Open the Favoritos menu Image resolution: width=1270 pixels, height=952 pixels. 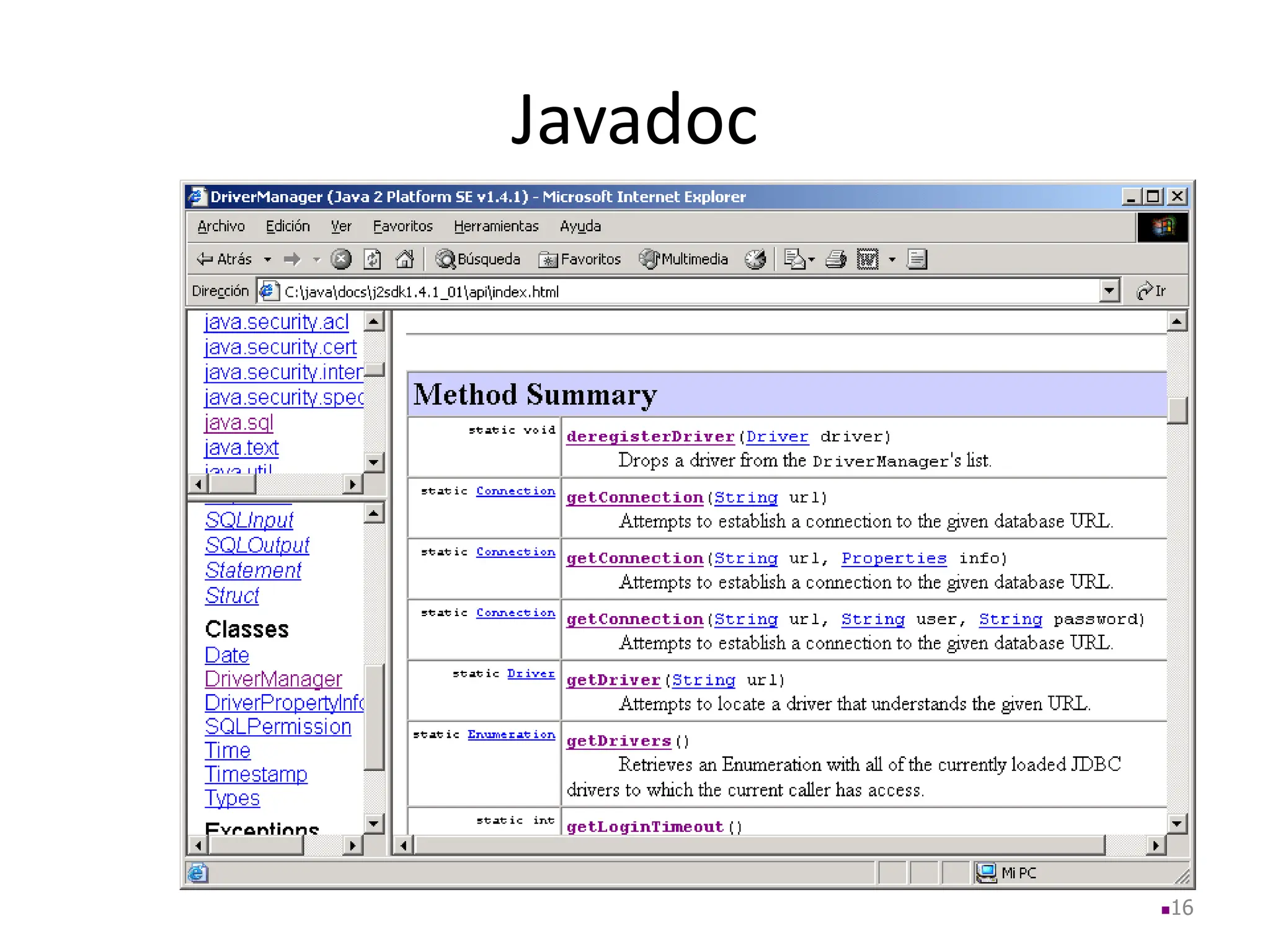point(403,226)
